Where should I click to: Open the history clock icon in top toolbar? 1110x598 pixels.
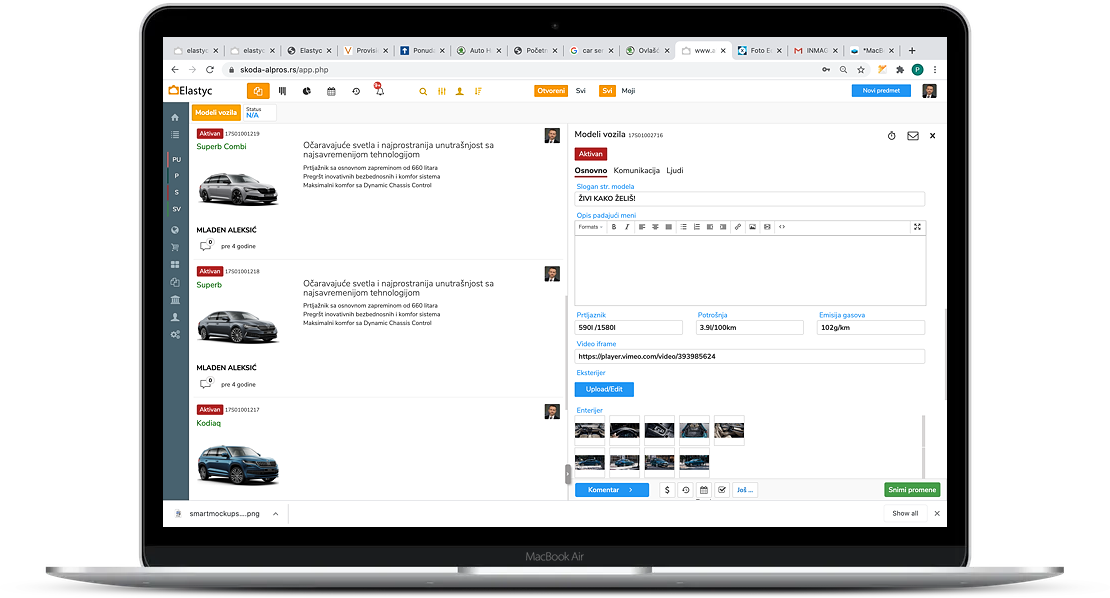[x=356, y=91]
